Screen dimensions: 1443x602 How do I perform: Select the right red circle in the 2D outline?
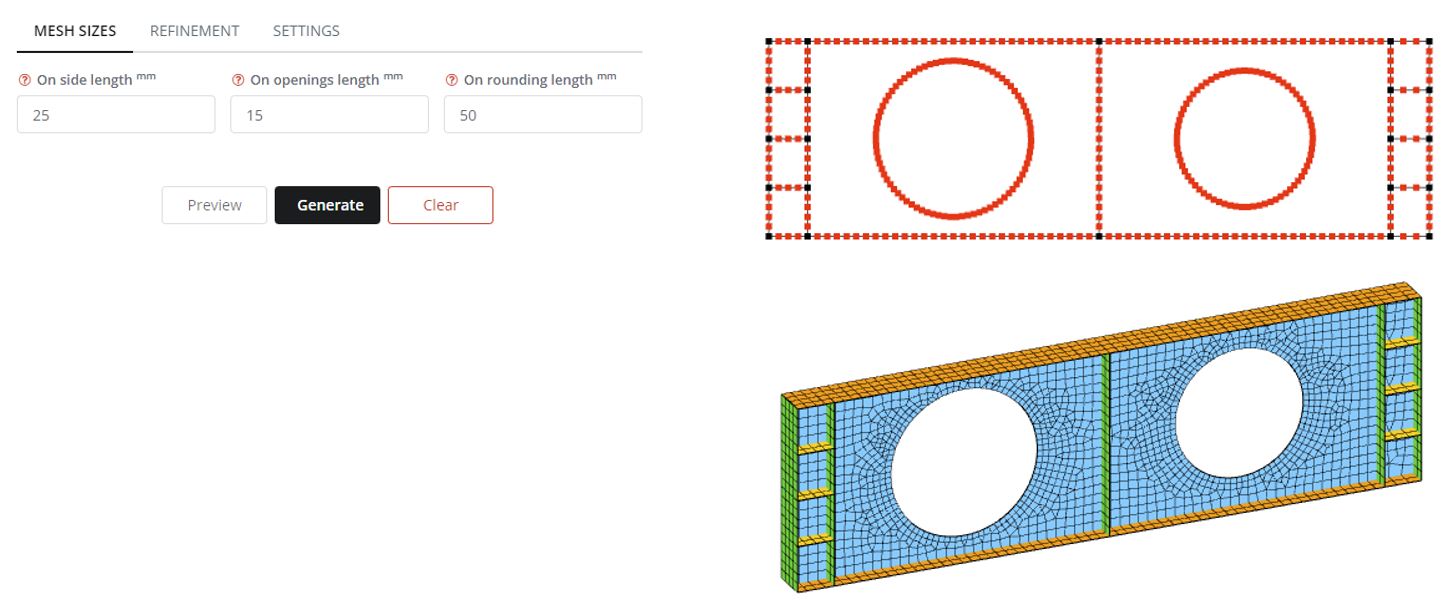(1245, 138)
